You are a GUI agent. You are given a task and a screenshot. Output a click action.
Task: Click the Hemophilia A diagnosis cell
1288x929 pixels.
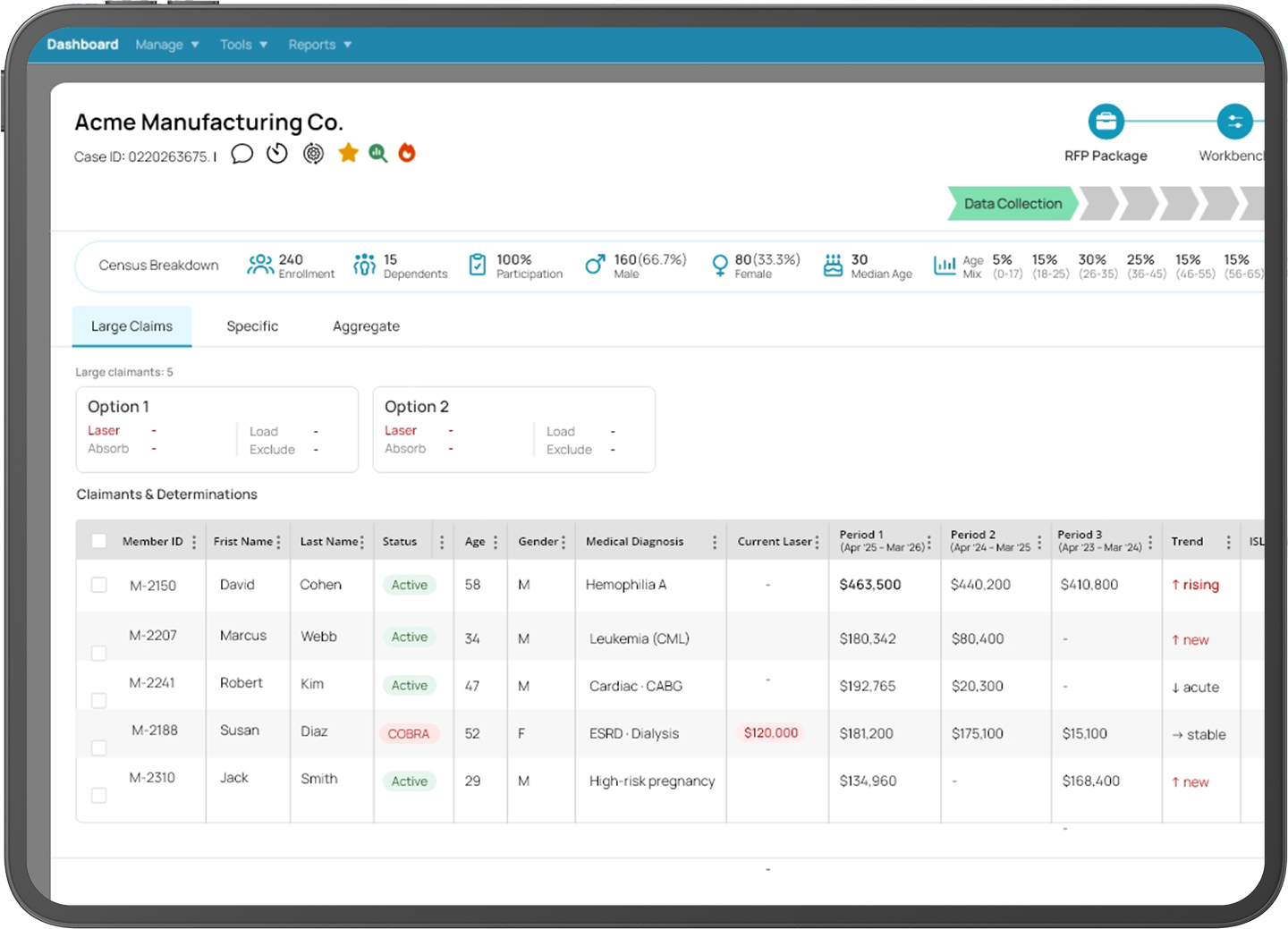(625, 585)
